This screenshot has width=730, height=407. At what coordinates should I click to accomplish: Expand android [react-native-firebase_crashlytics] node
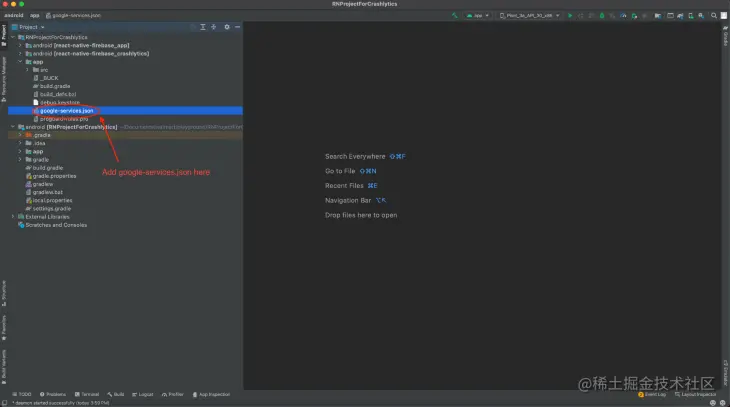coord(20,54)
